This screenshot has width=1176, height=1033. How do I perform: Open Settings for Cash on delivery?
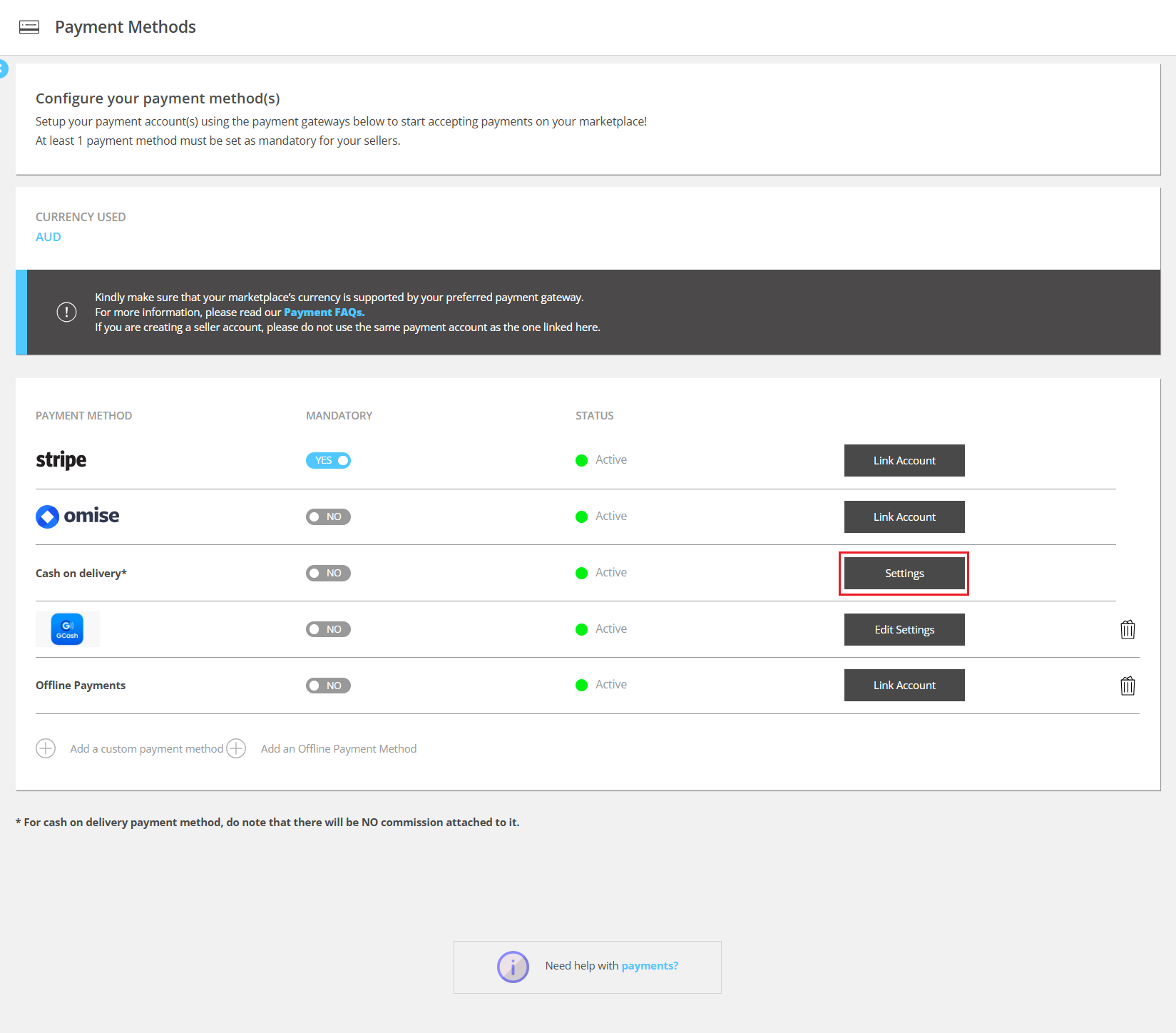point(904,574)
